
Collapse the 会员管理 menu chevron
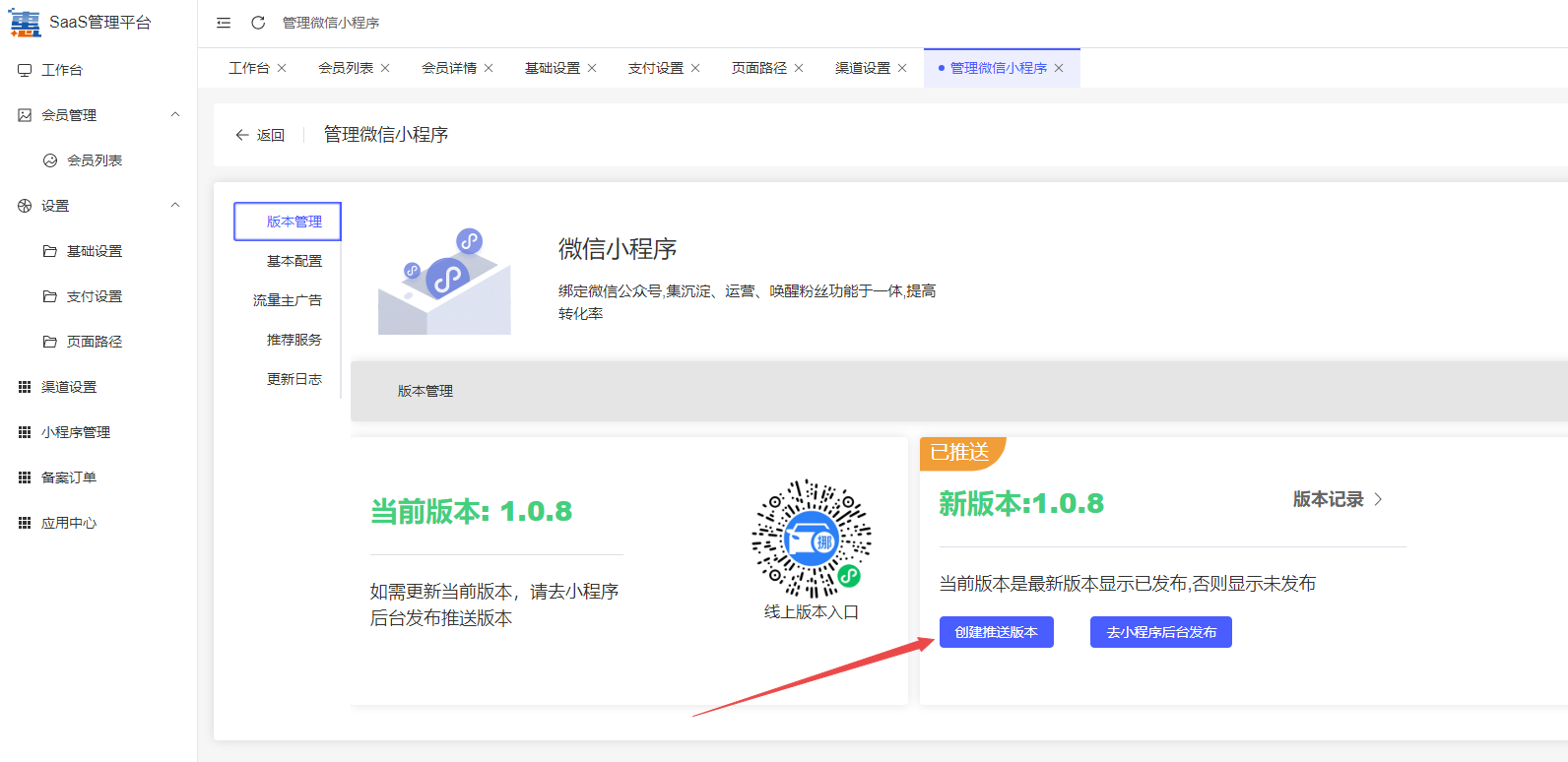175,114
